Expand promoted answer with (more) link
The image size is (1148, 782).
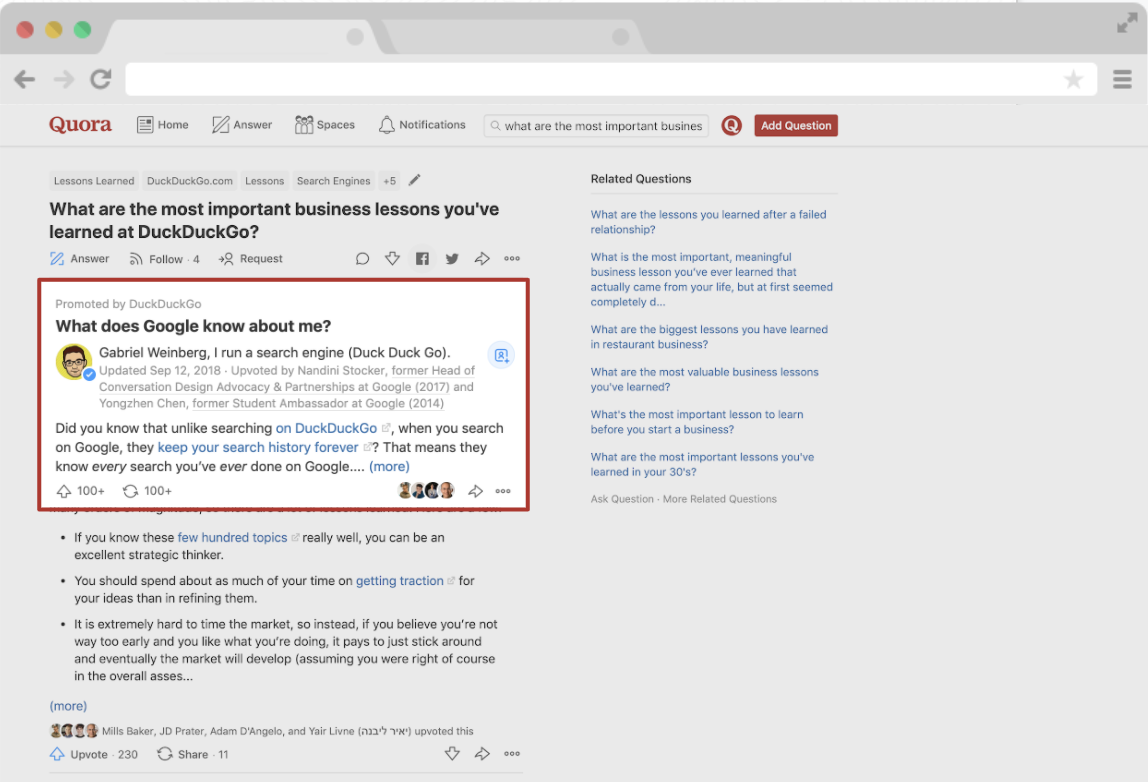click(389, 466)
